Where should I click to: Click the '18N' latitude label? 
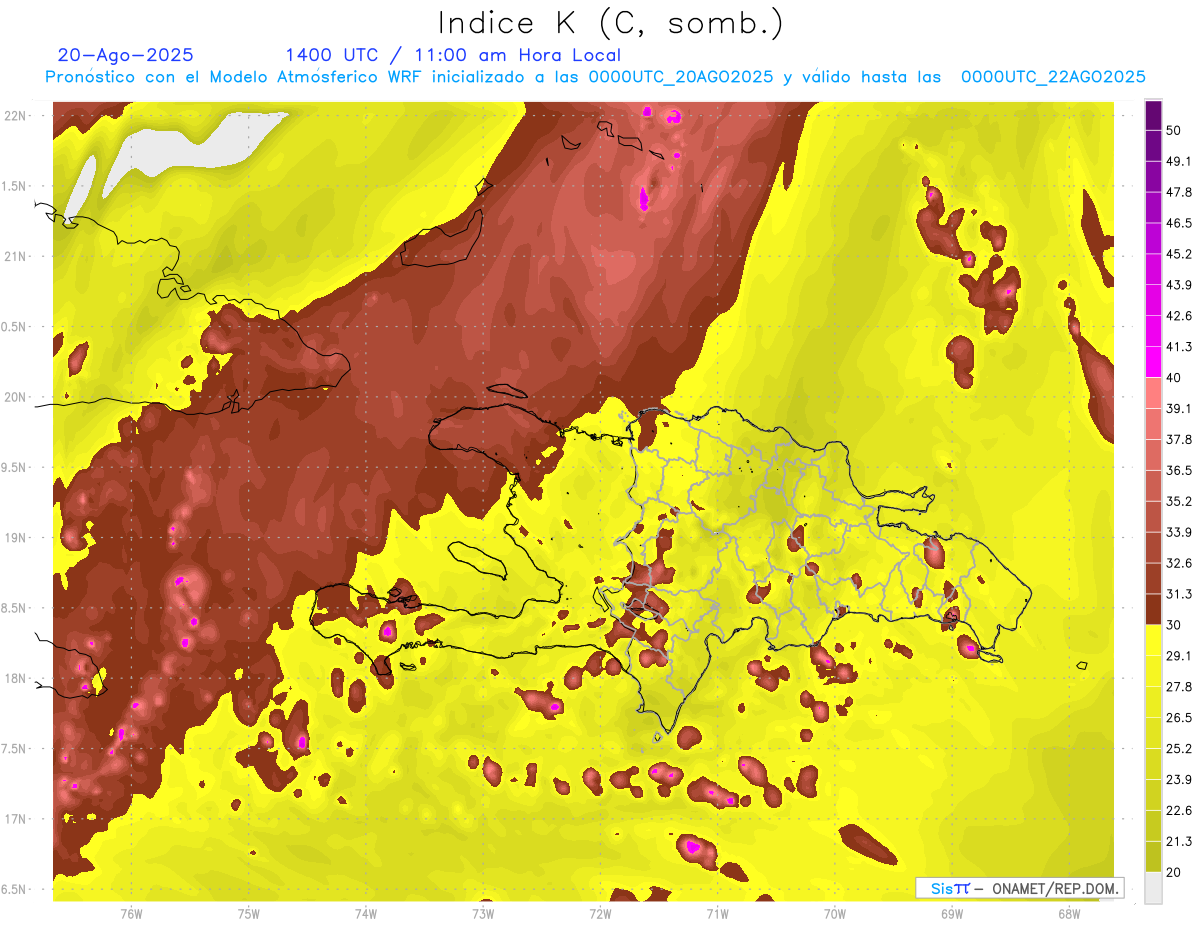[17, 678]
